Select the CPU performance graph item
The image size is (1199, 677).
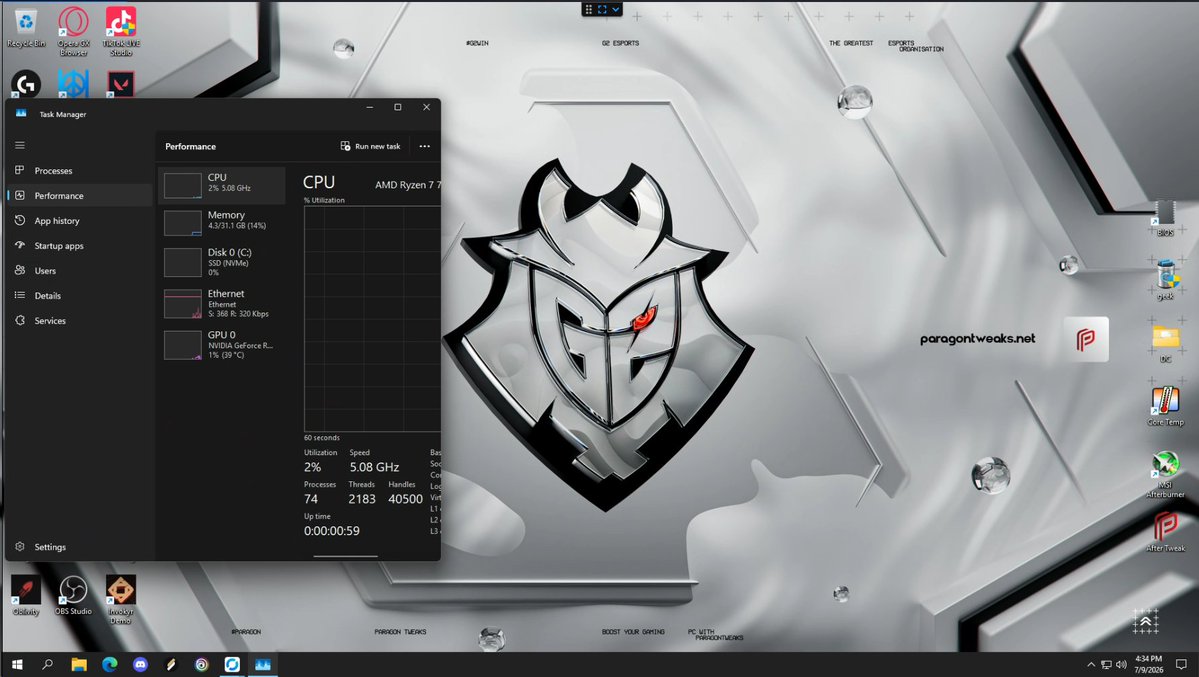click(x=222, y=185)
